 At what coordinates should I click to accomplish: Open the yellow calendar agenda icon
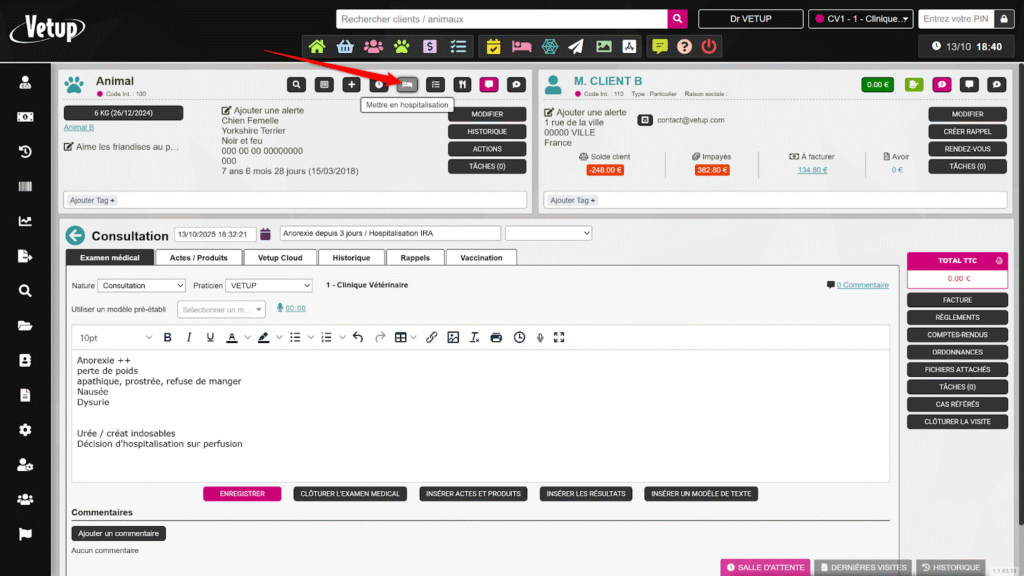pyautogui.click(x=493, y=46)
